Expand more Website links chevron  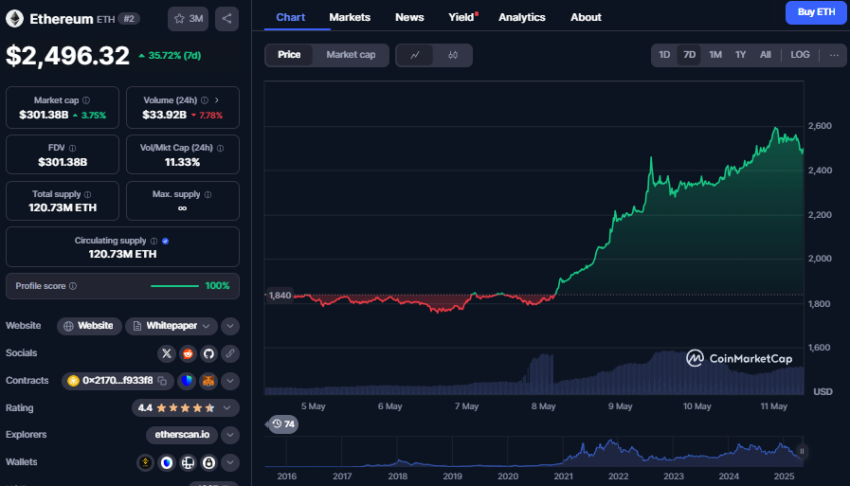click(230, 326)
